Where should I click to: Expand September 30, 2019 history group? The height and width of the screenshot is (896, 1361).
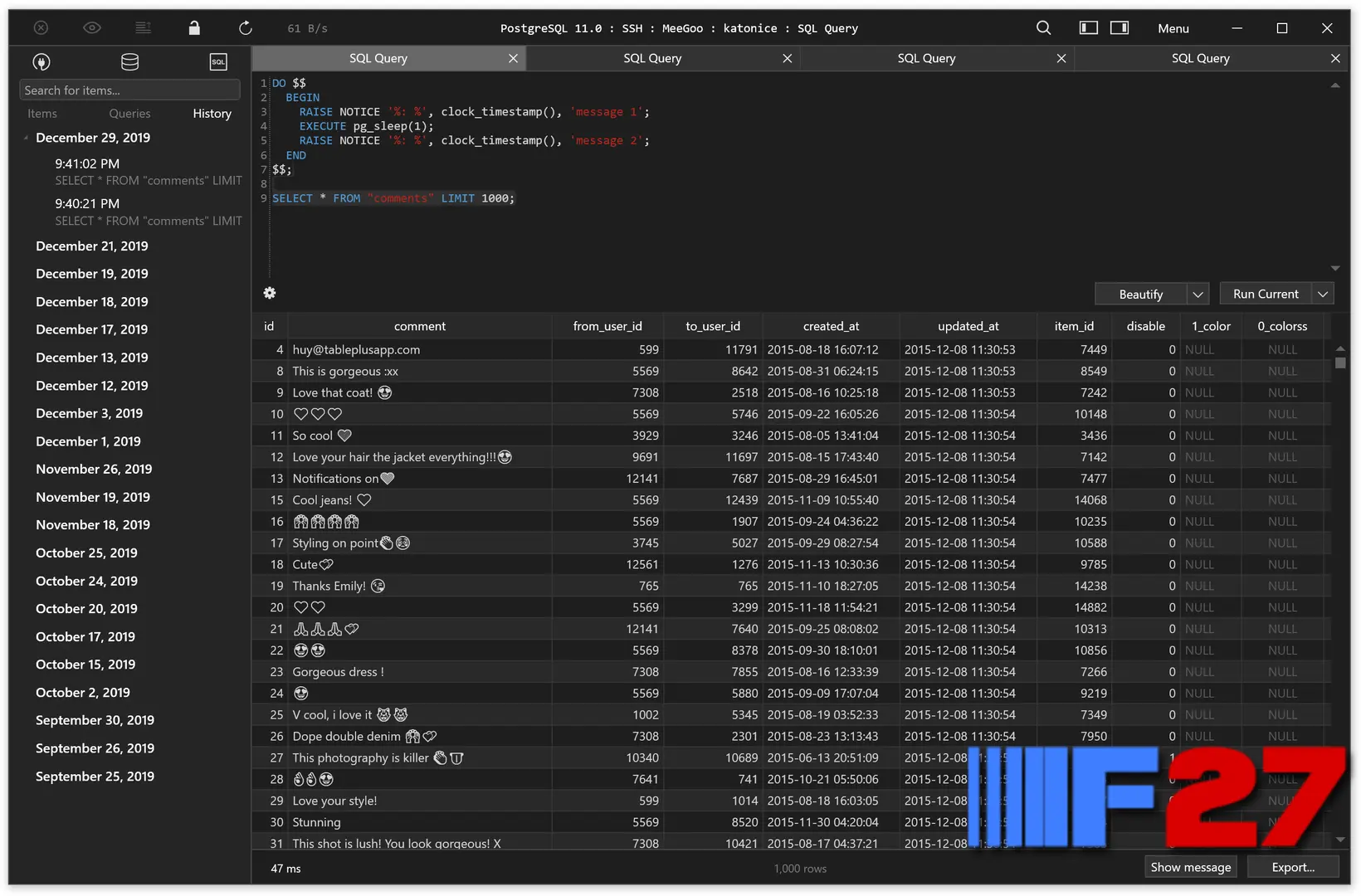click(95, 720)
